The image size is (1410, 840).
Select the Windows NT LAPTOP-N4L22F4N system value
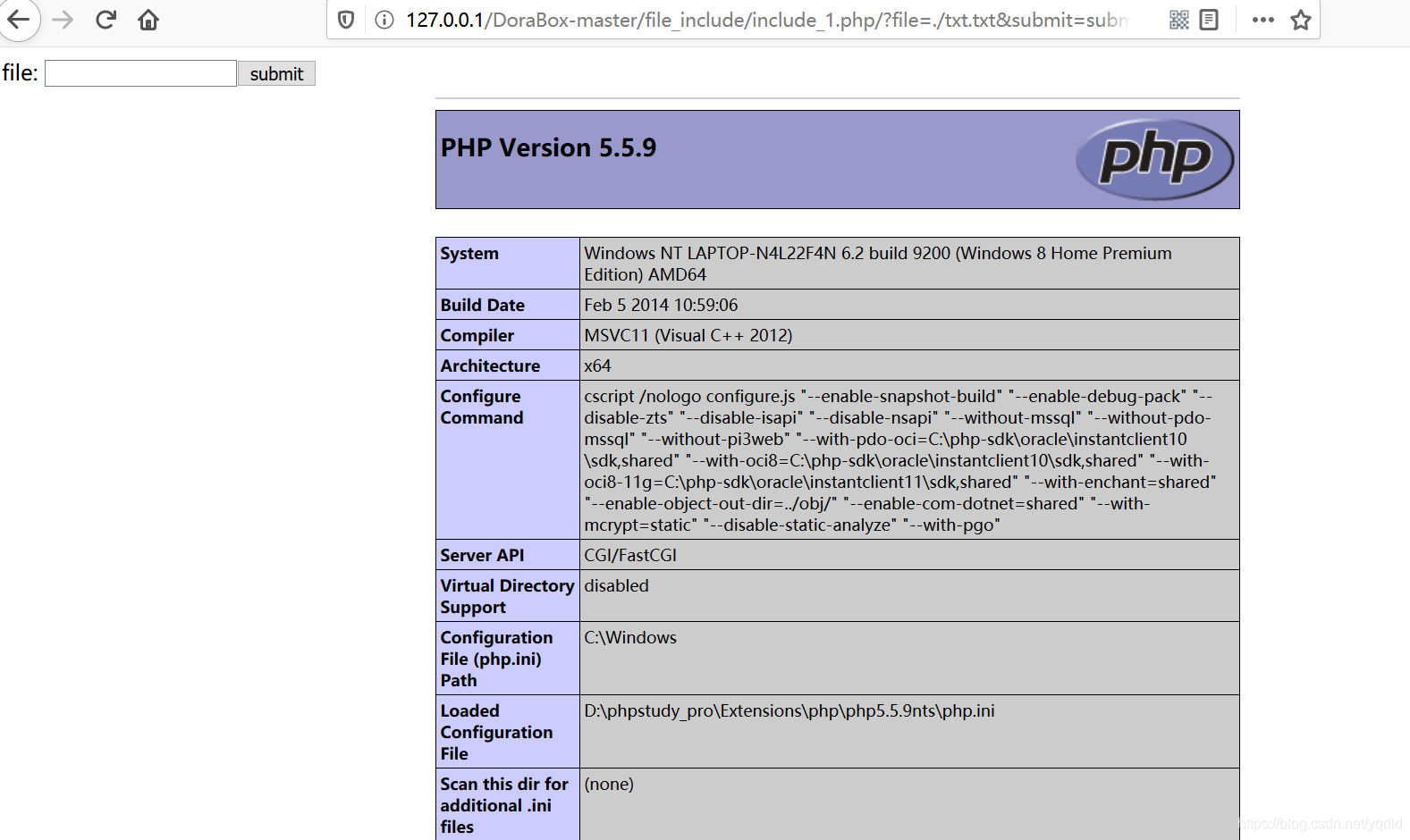pos(877,264)
